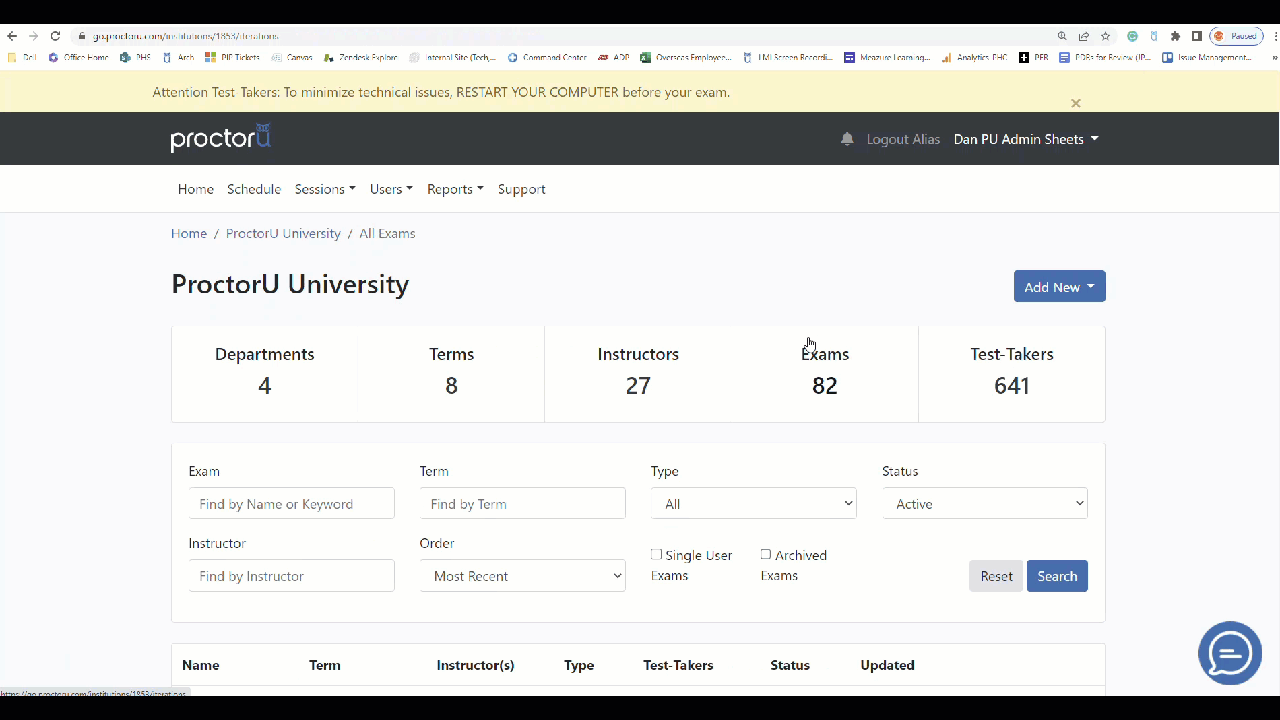Open the browser zoom magnifier icon
1280x720 pixels.
tap(1062, 36)
